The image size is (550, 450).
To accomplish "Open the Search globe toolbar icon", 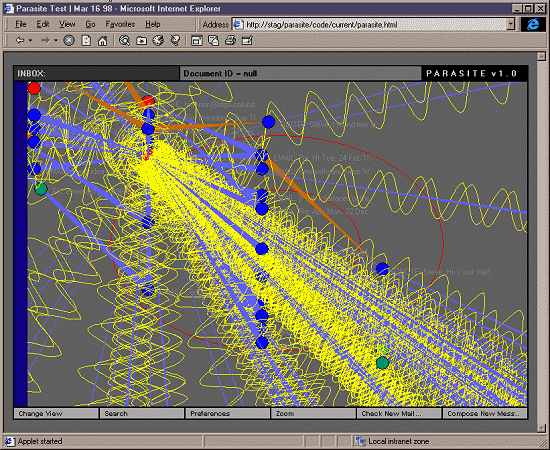I will click(124, 41).
